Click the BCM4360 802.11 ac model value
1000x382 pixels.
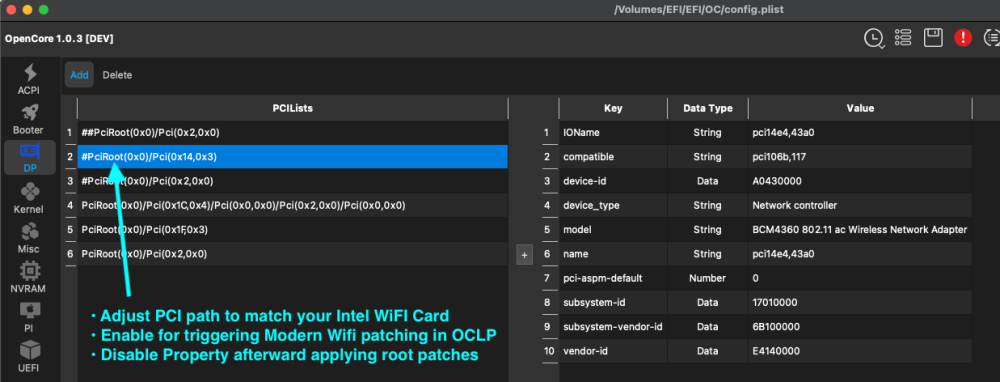pyautogui.click(x=860, y=230)
